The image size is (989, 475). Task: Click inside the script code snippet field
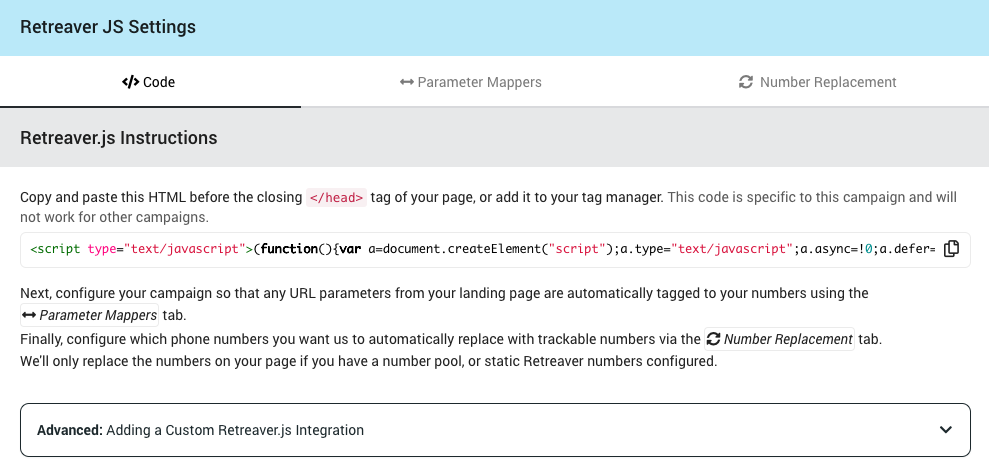click(480, 249)
